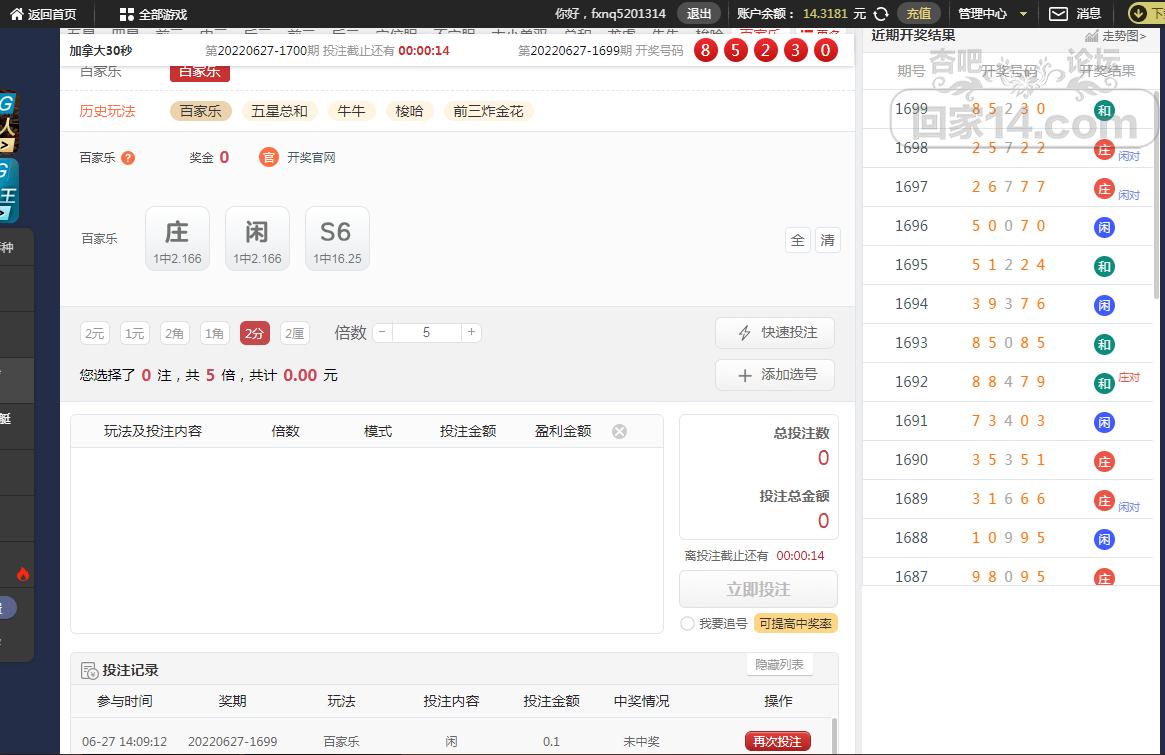Open the 开奖官网 official icon

(268, 157)
